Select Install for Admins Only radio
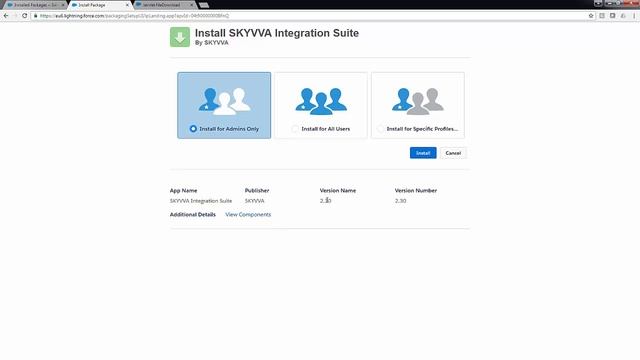This screenshot has height=360, width=640. pos(193,129)
